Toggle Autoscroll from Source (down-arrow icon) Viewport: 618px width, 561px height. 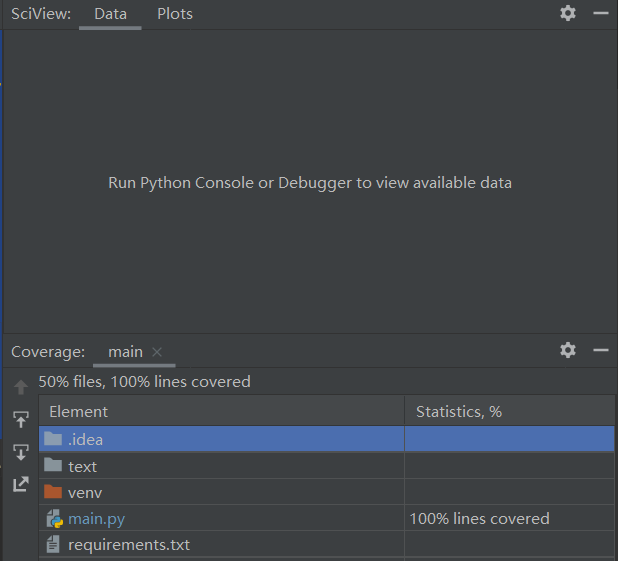point(21,452)
